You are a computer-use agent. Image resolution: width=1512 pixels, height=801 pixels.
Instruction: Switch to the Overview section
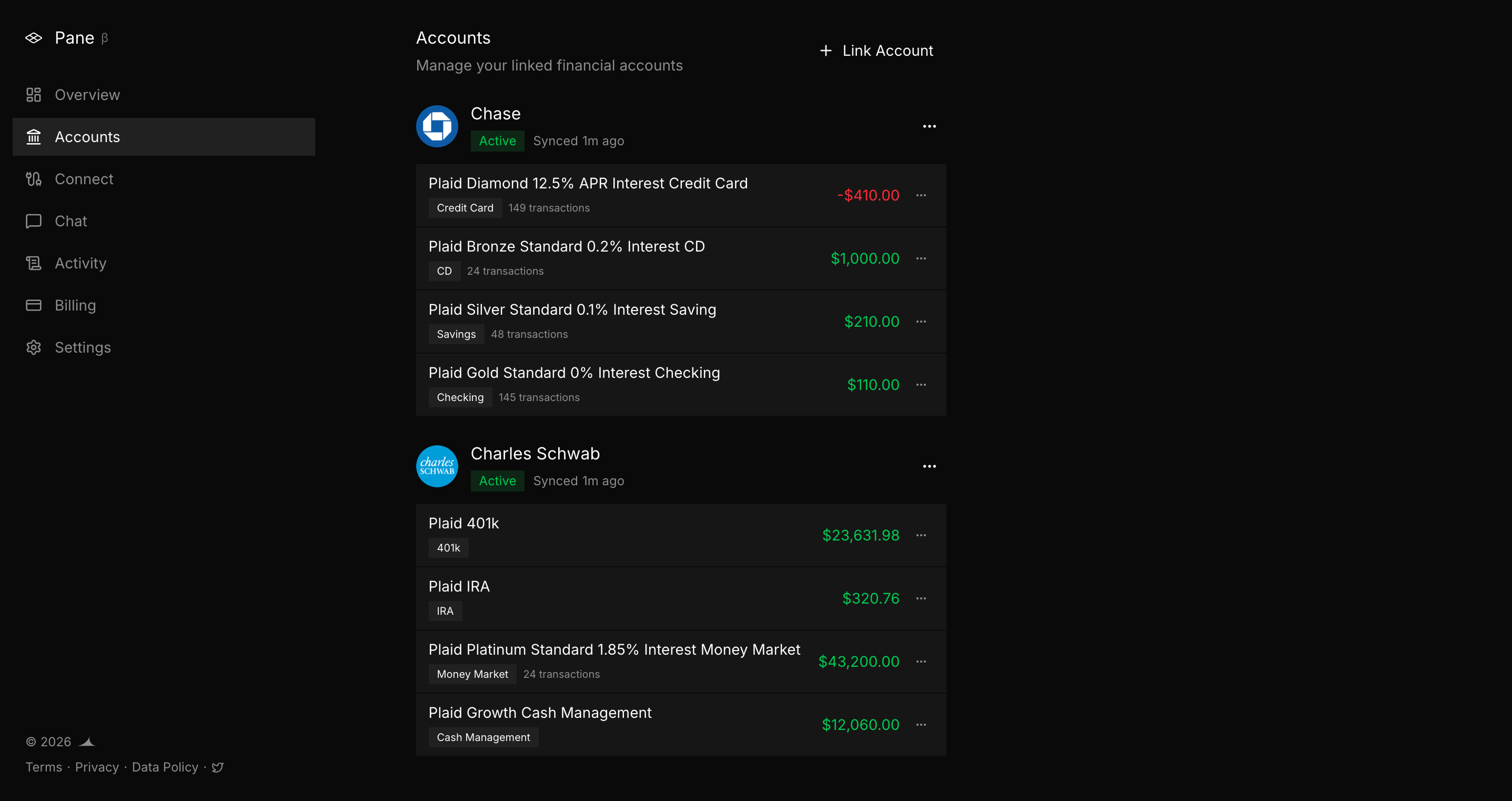point(87,95)
